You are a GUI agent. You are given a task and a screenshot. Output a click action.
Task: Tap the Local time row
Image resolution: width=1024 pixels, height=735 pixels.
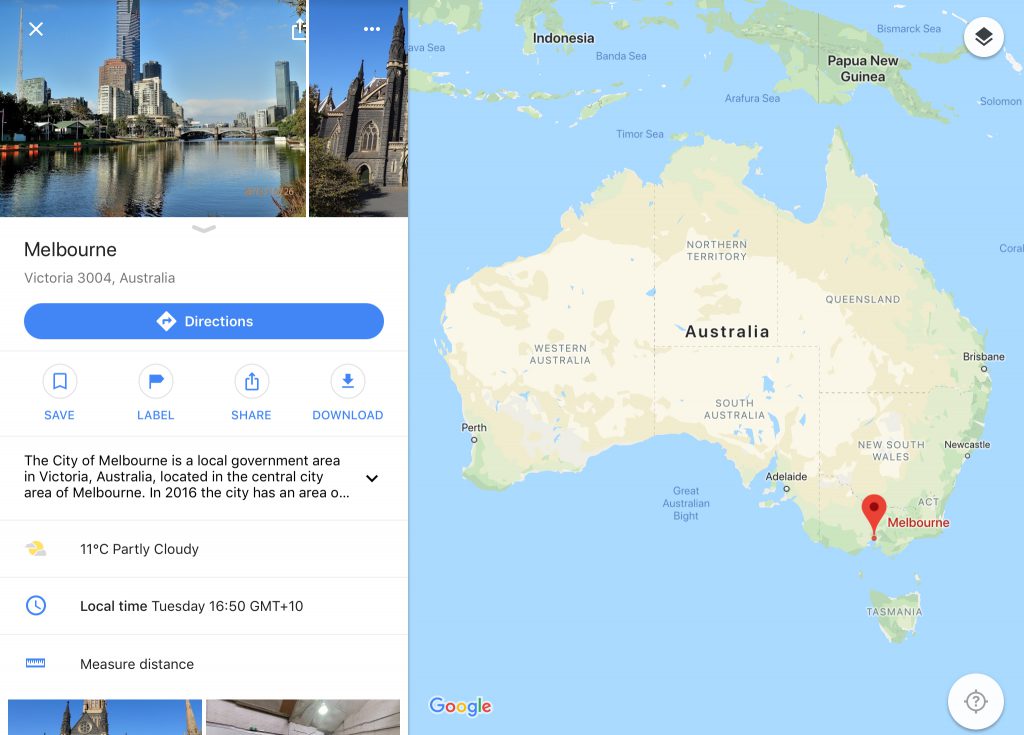pos(204,606)
